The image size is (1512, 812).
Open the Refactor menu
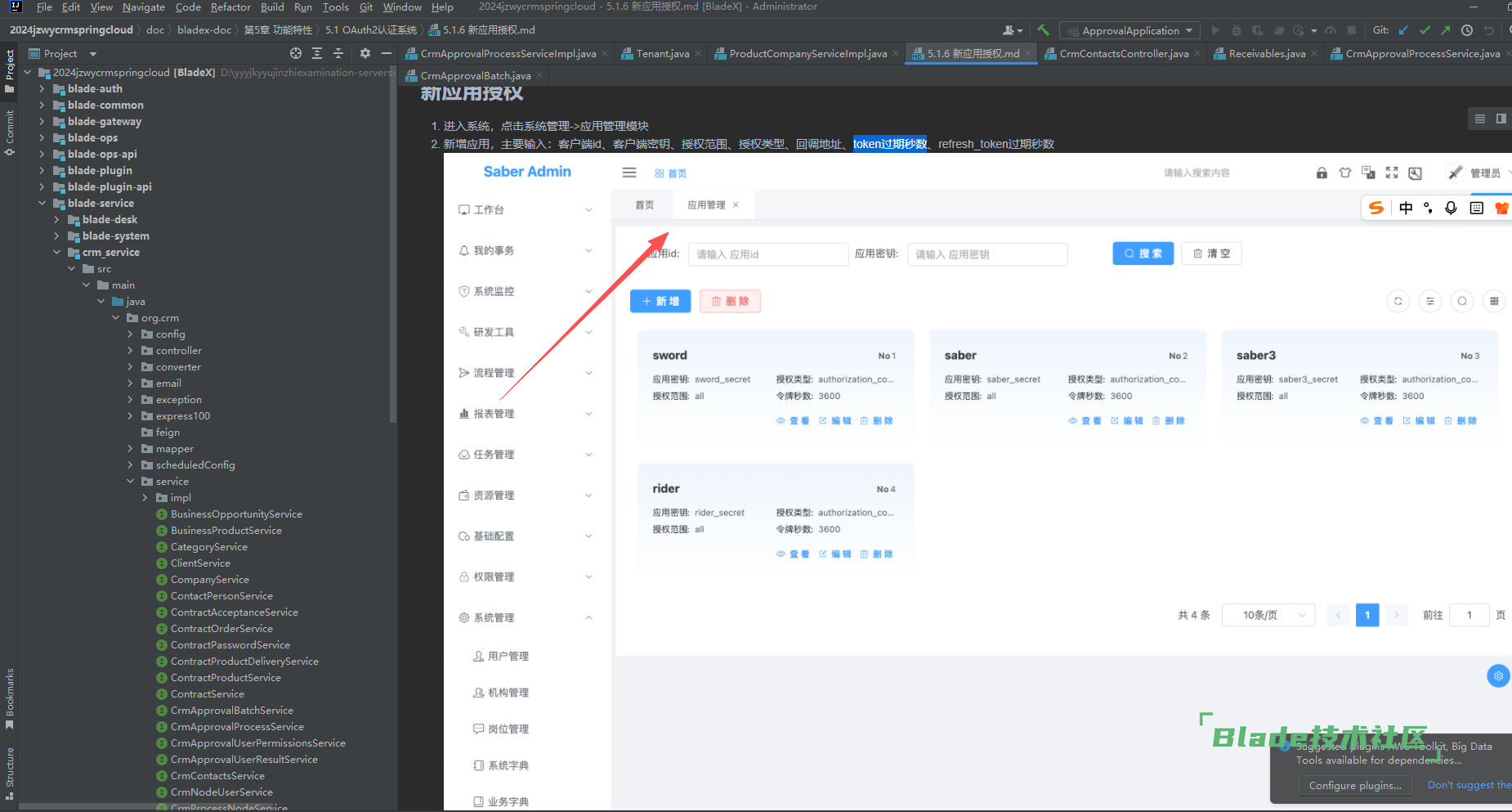coord(230,7)
